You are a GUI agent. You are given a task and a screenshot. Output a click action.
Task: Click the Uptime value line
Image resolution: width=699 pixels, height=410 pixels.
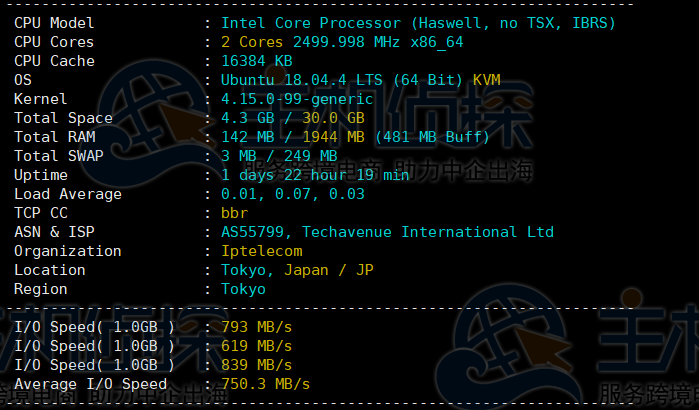315,175
